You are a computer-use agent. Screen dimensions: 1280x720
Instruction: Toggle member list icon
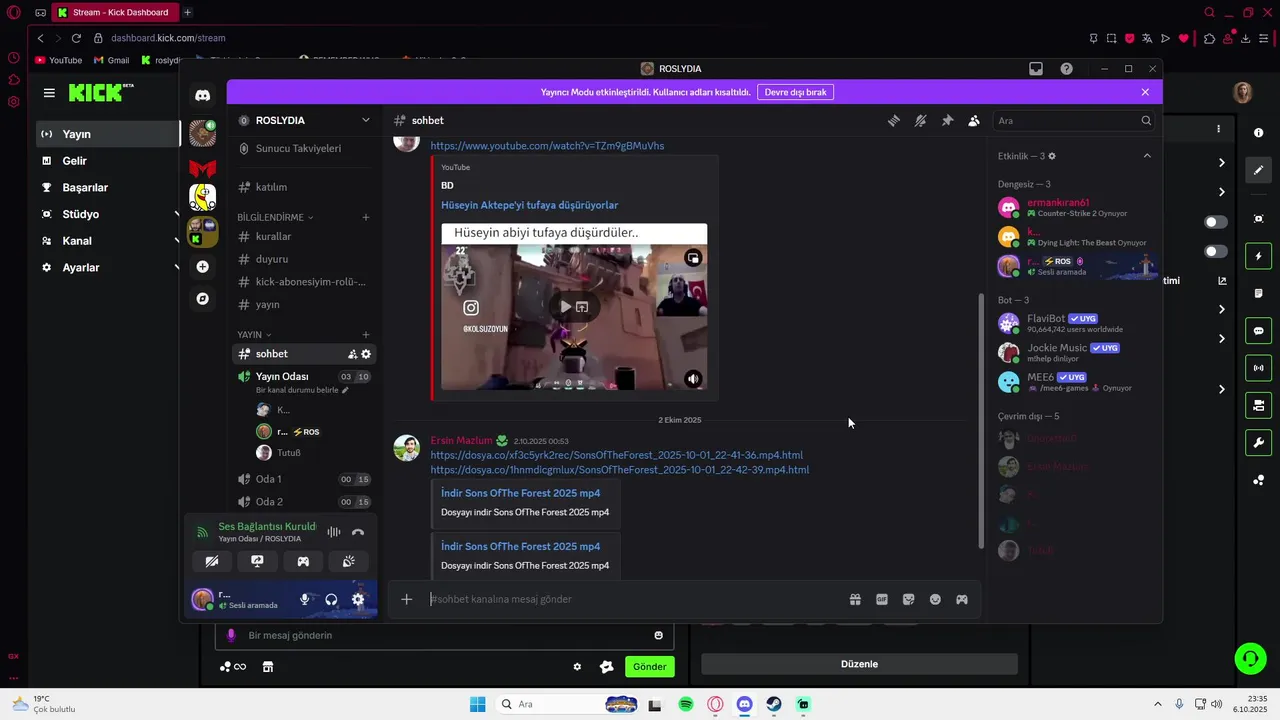coord(974,121)
